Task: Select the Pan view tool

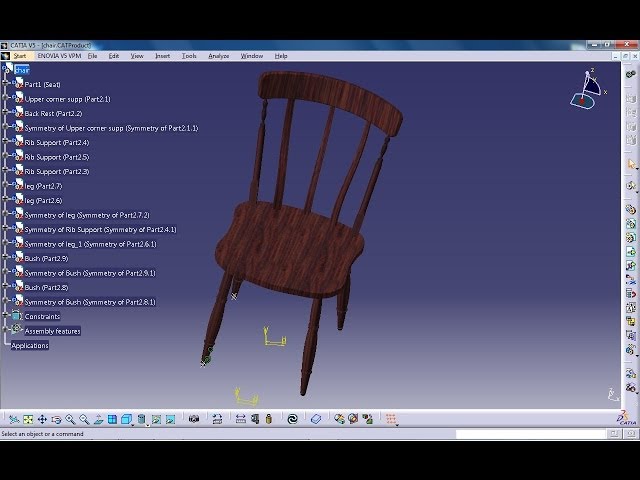Action: [x=42, y=419]
